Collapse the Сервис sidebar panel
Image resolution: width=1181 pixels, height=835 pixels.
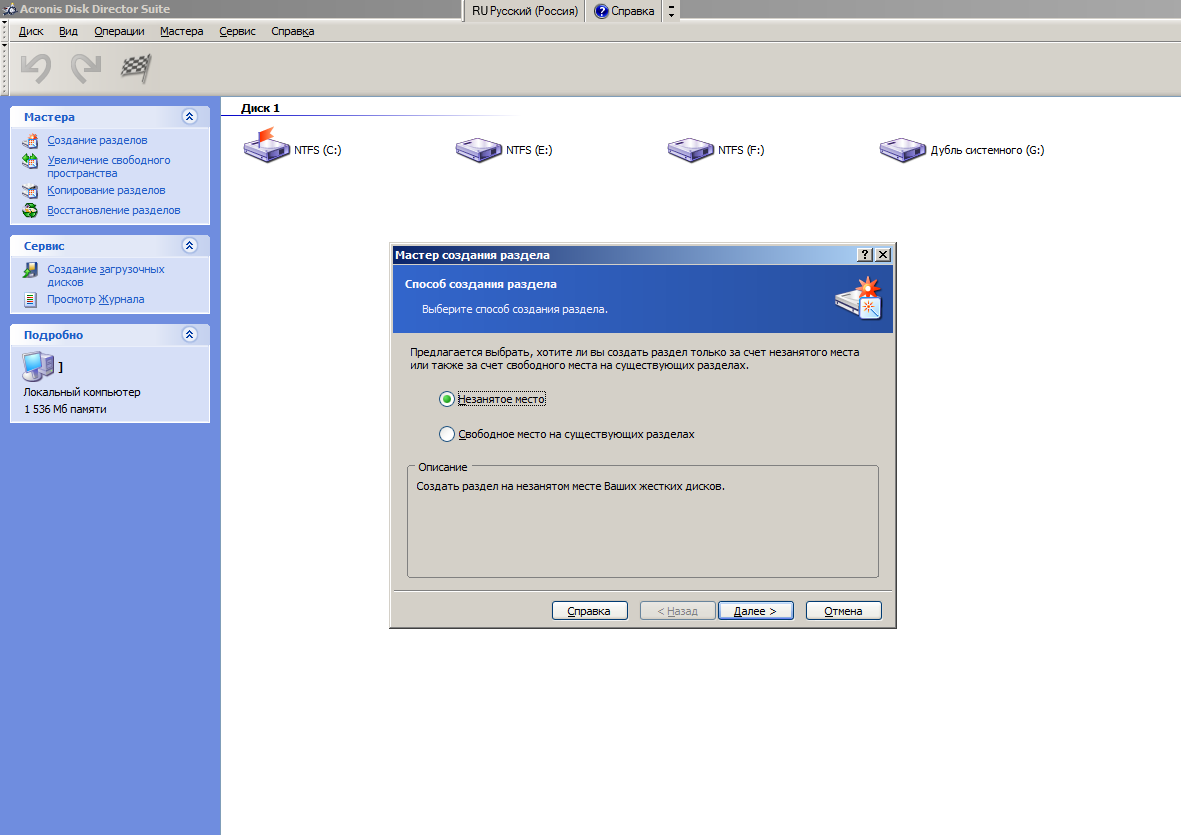click(190, 245)
